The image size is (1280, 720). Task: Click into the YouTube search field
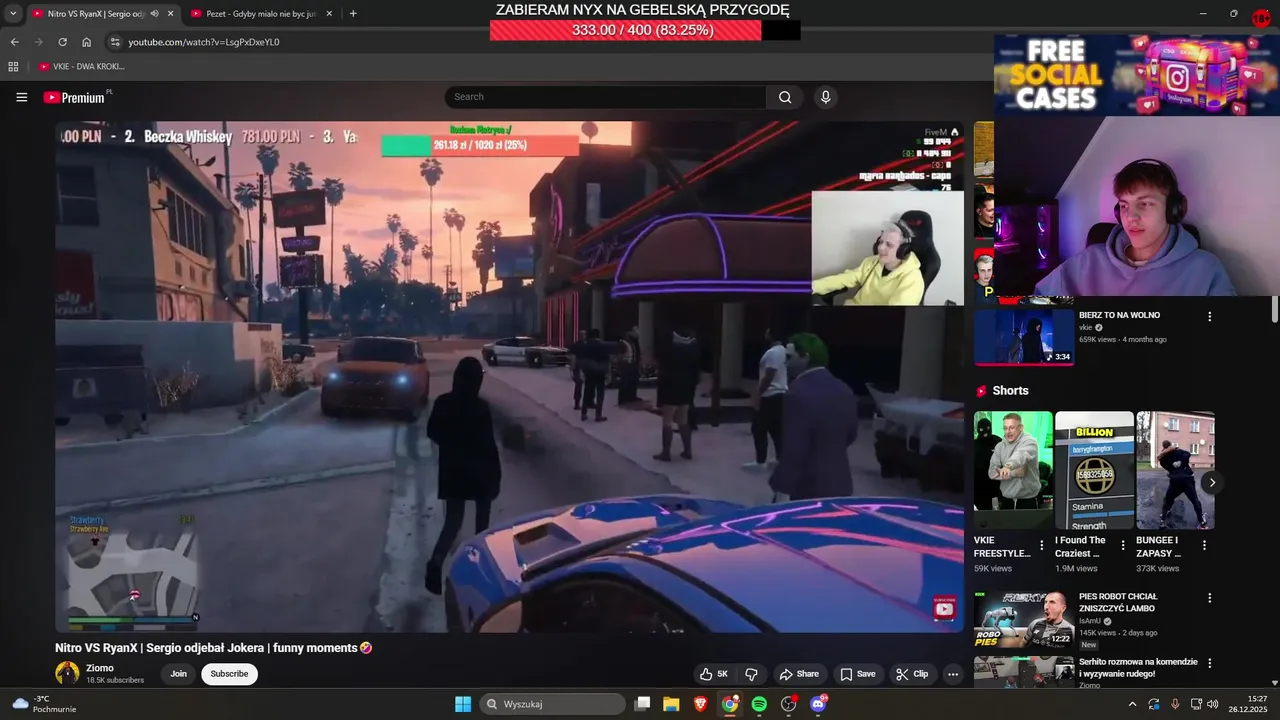point(605,97)
